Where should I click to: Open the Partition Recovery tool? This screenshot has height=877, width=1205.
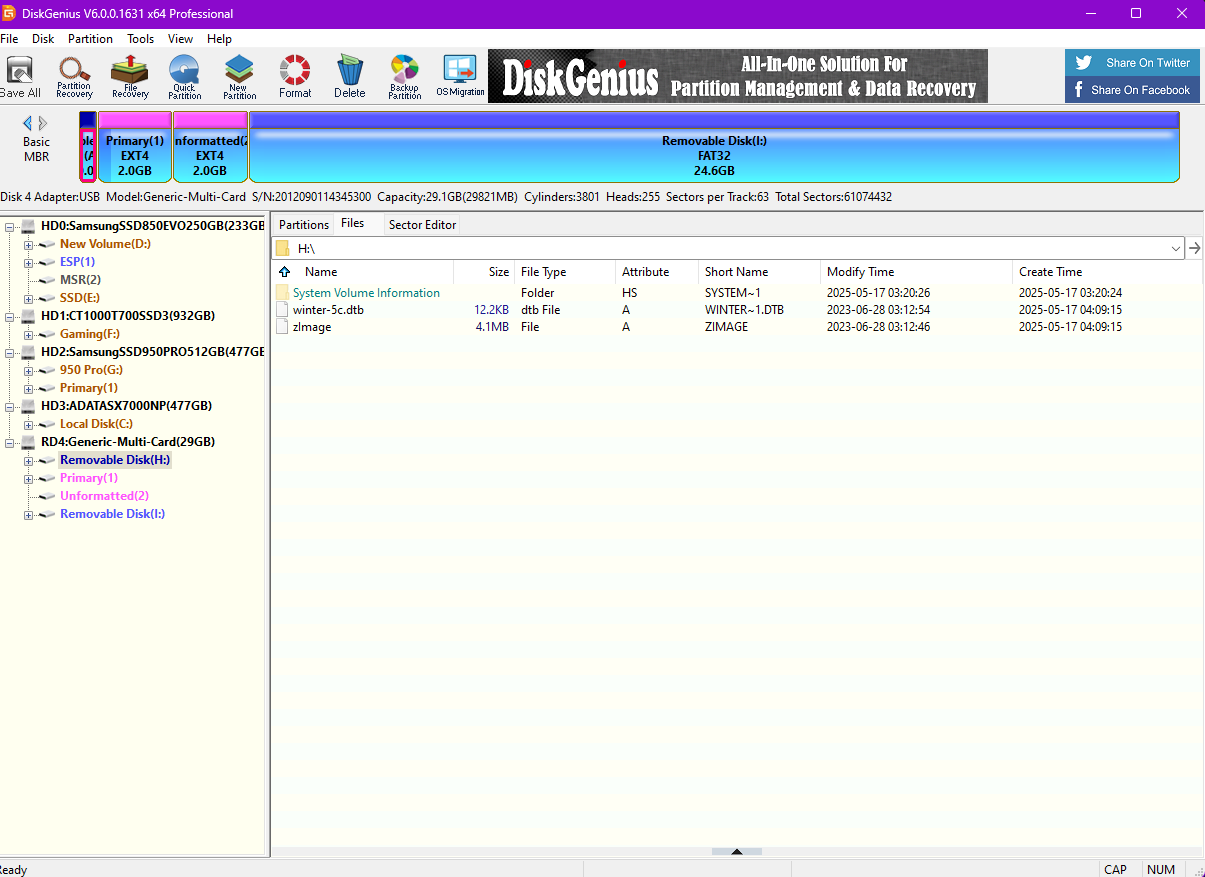click(x=74, y=76)
